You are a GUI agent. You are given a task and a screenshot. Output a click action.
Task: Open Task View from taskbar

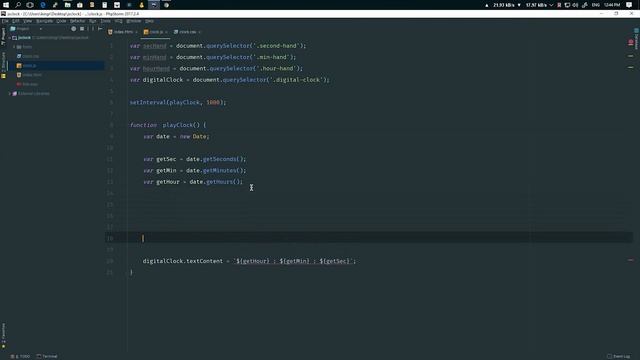pos(30,5)
